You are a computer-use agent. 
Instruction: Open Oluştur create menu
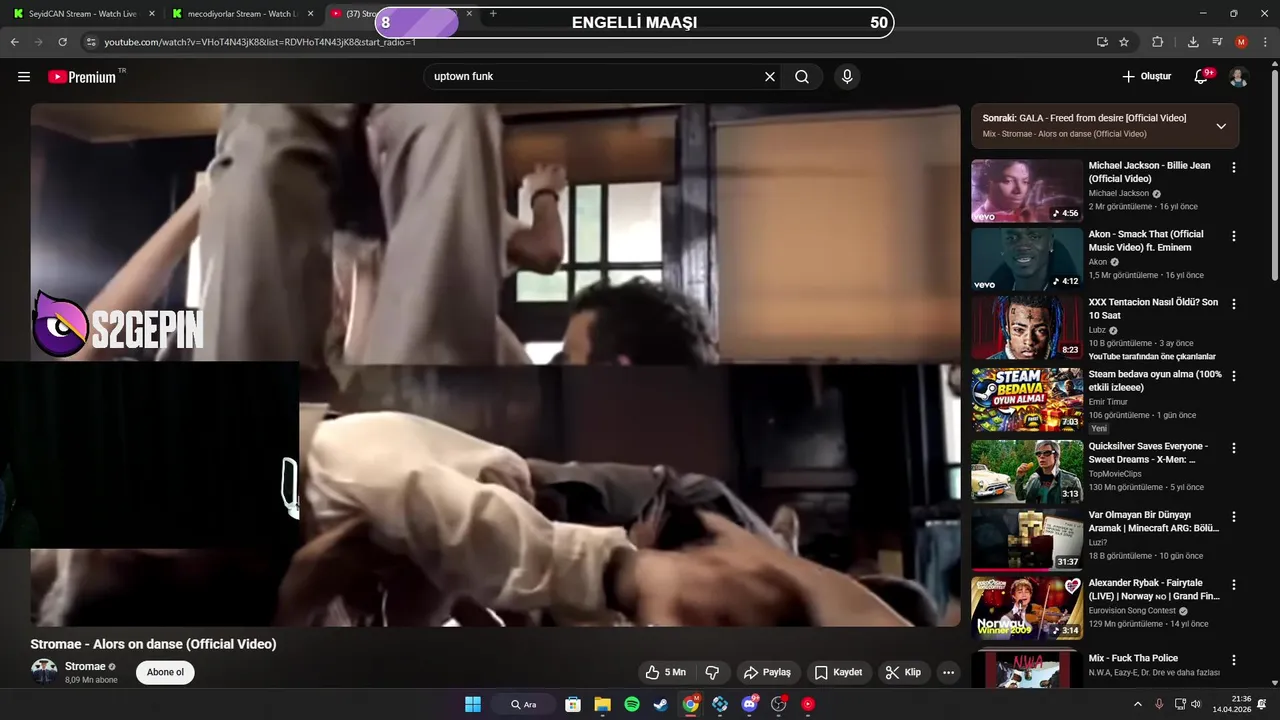click(1146, 77)
